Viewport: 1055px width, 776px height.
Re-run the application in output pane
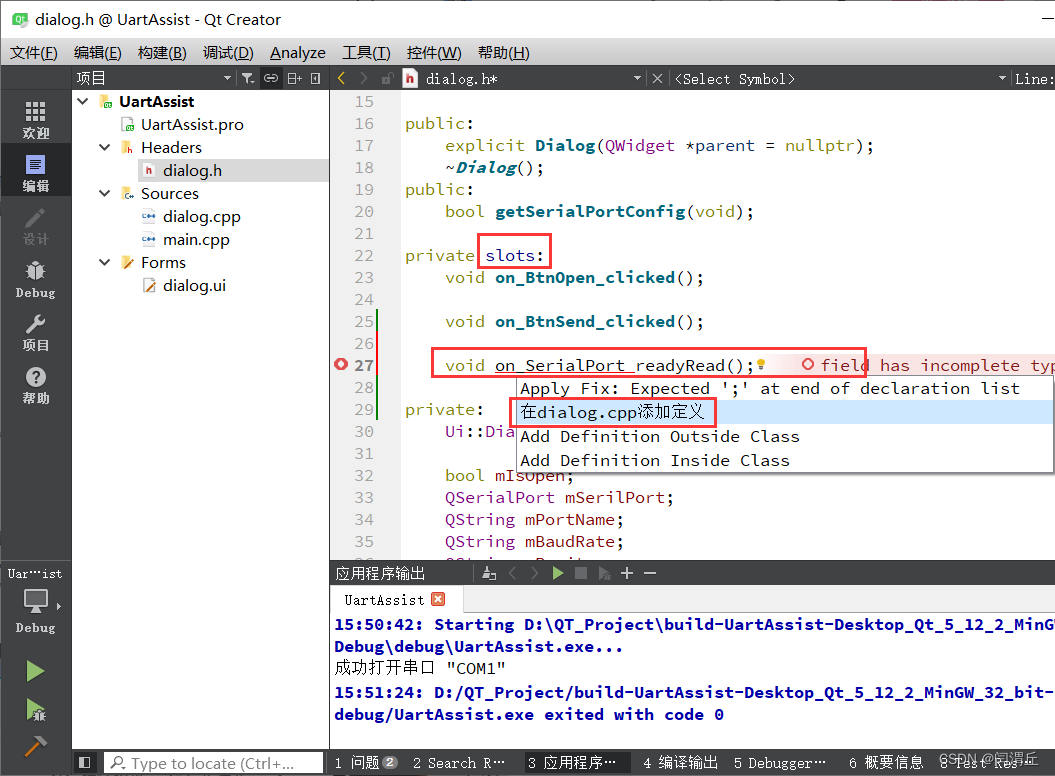coord(558,573)
